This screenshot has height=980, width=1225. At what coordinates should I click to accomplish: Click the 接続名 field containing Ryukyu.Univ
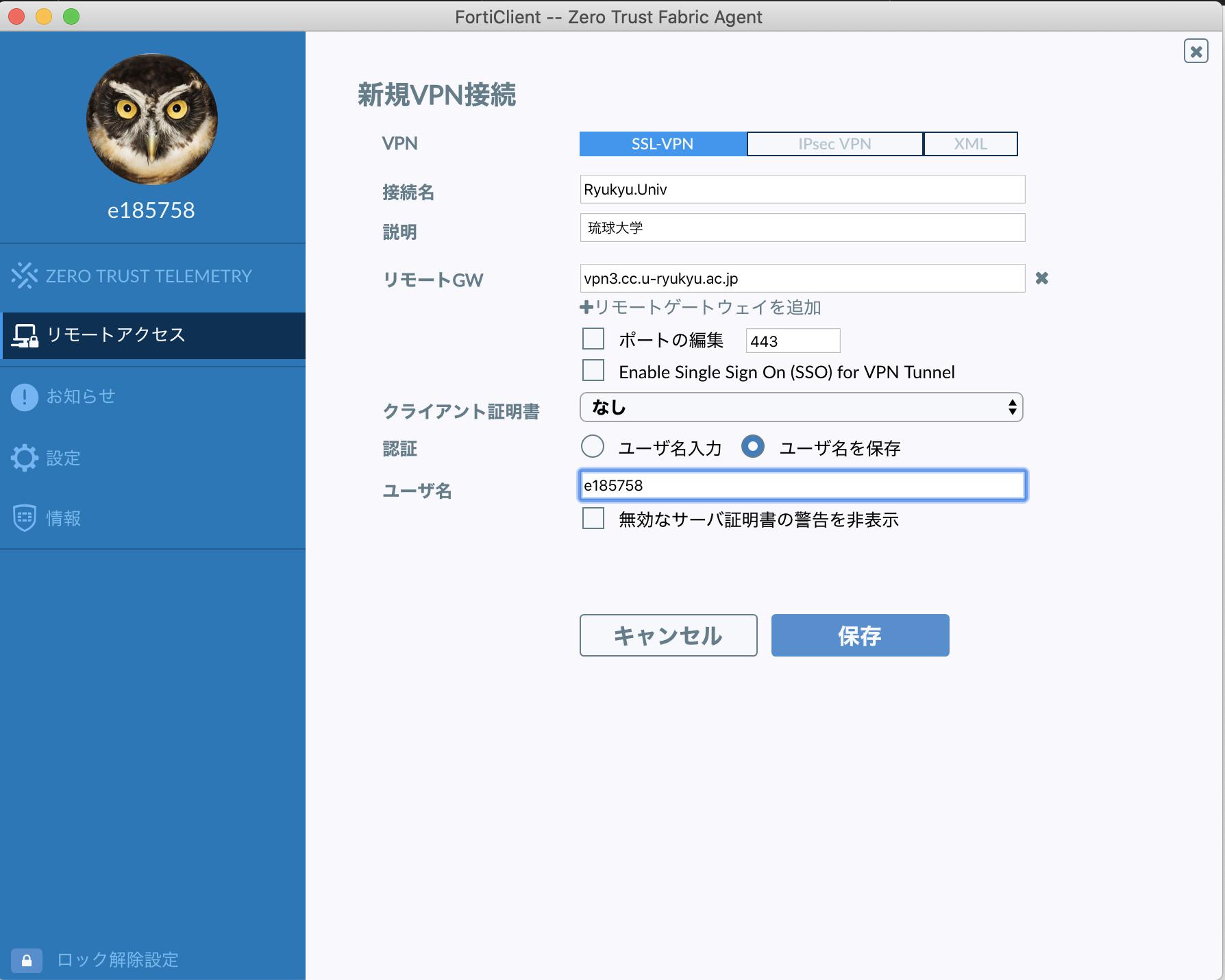click(x=802, y=189)
